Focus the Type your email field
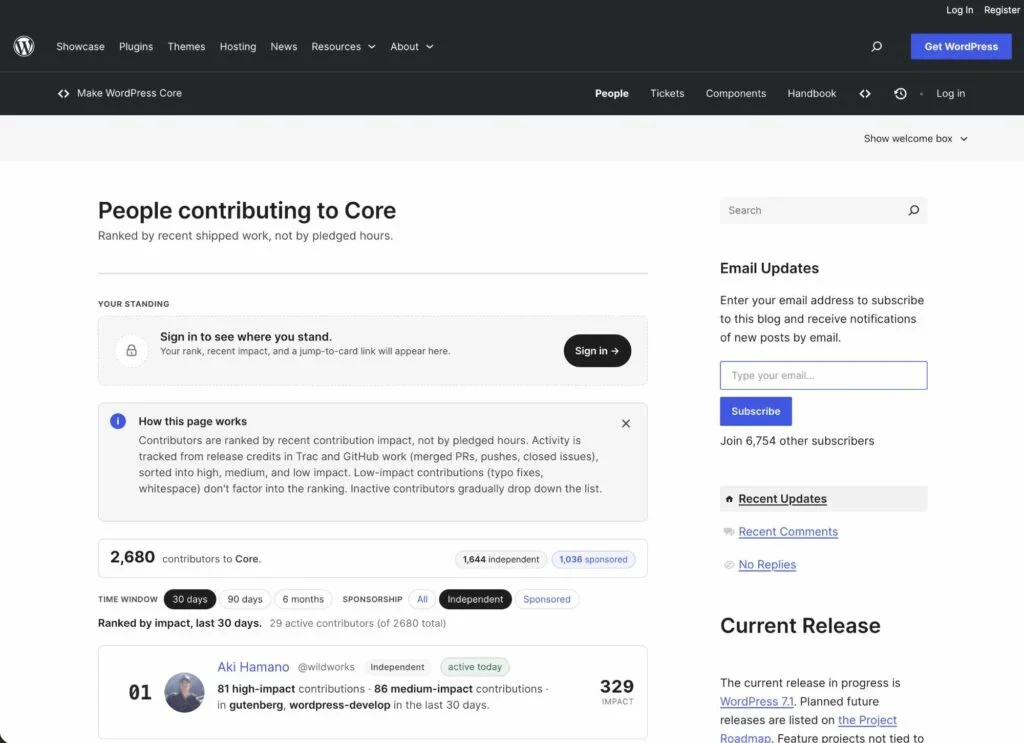The height and width of the screenshot is (743, 1024). (x=824, y=375)
